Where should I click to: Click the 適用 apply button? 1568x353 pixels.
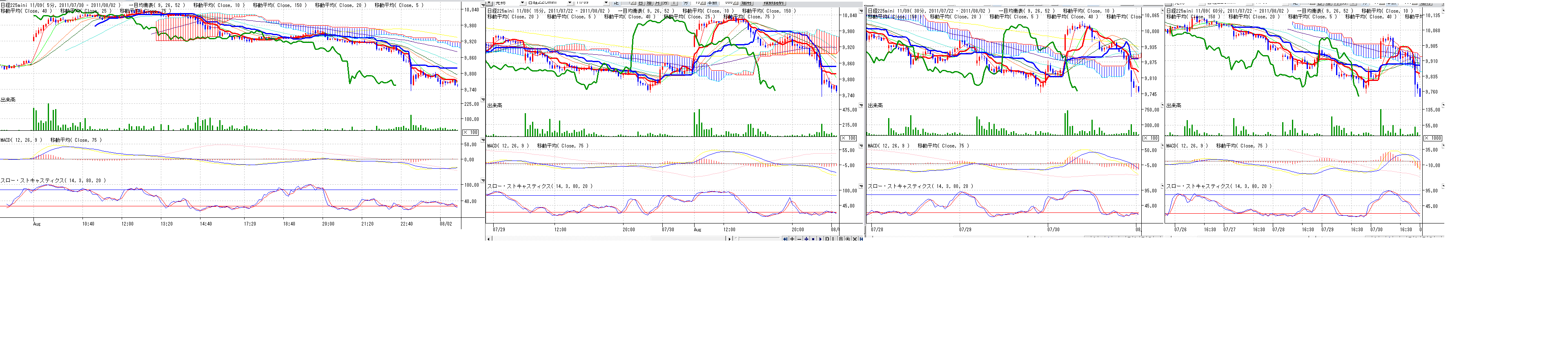(746, 2)
